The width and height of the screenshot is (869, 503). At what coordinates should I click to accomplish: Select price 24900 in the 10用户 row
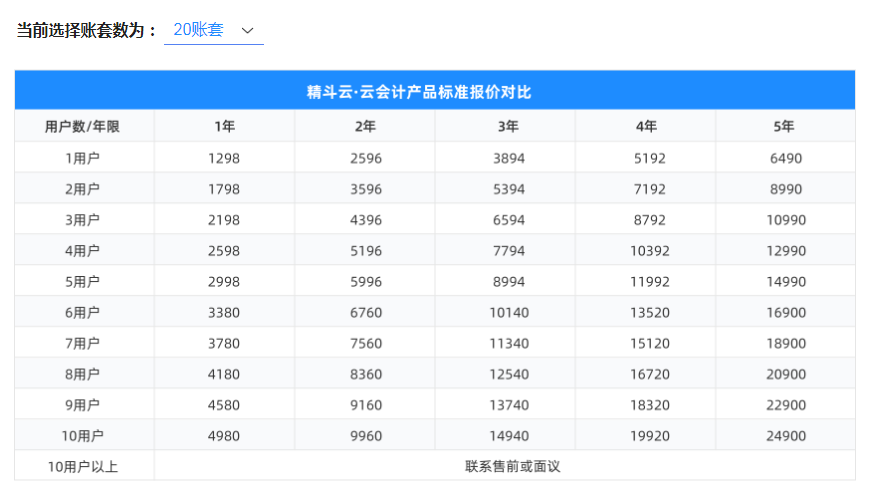786,436
